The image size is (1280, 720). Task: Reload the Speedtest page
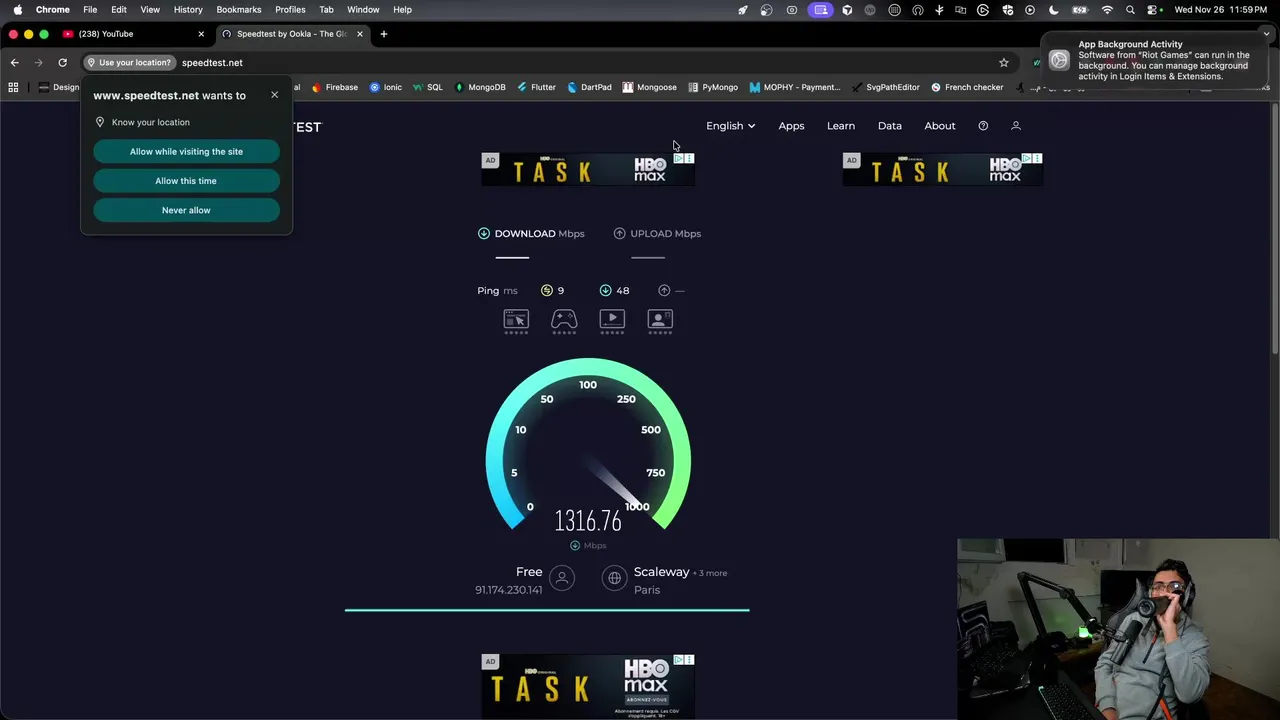pyautogui.click(x=62, y=62)
